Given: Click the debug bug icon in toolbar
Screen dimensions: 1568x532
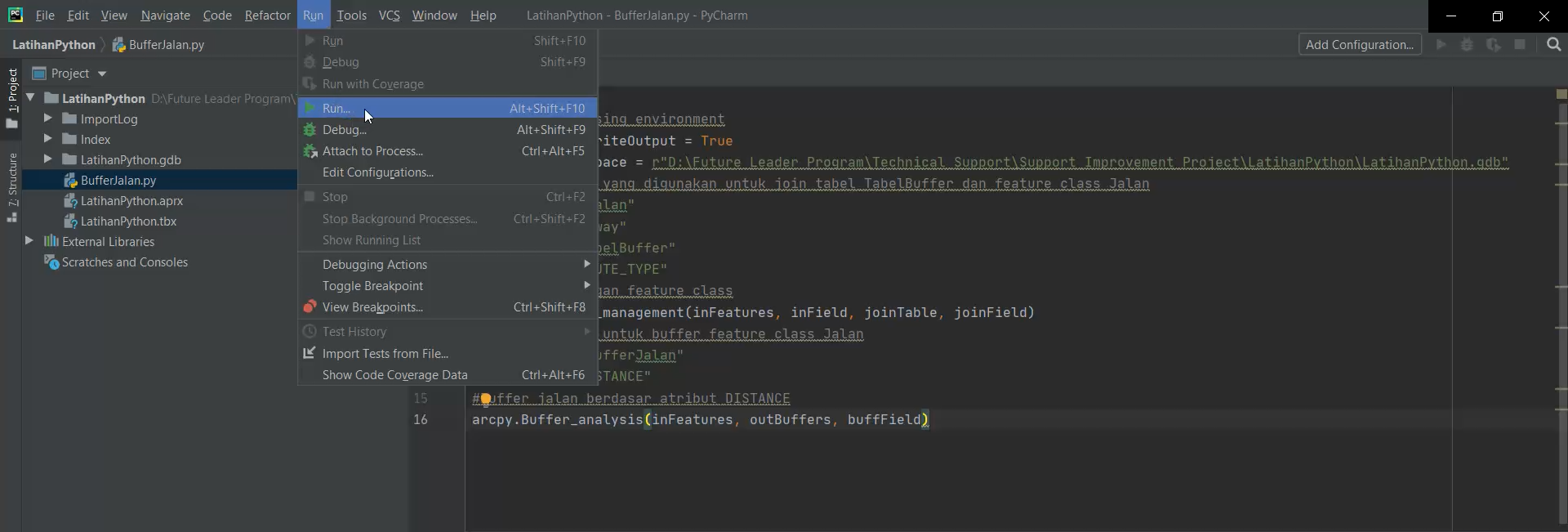Looking at the screenshot, I should 1467,45.
